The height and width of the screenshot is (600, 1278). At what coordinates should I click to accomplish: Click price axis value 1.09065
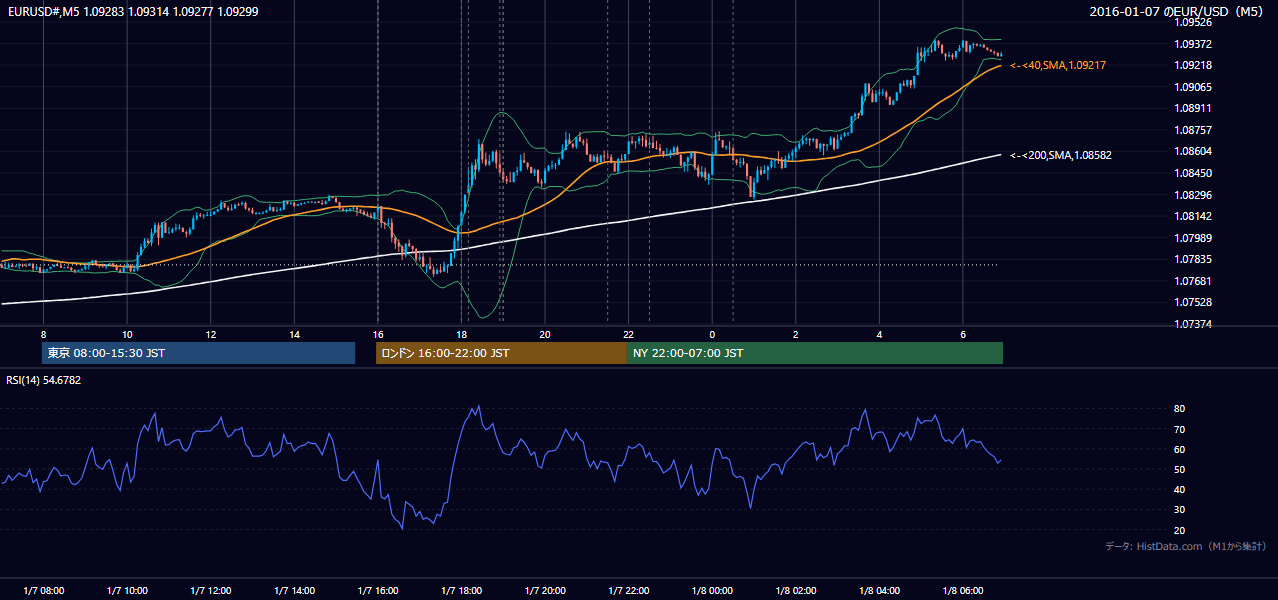1193,87
